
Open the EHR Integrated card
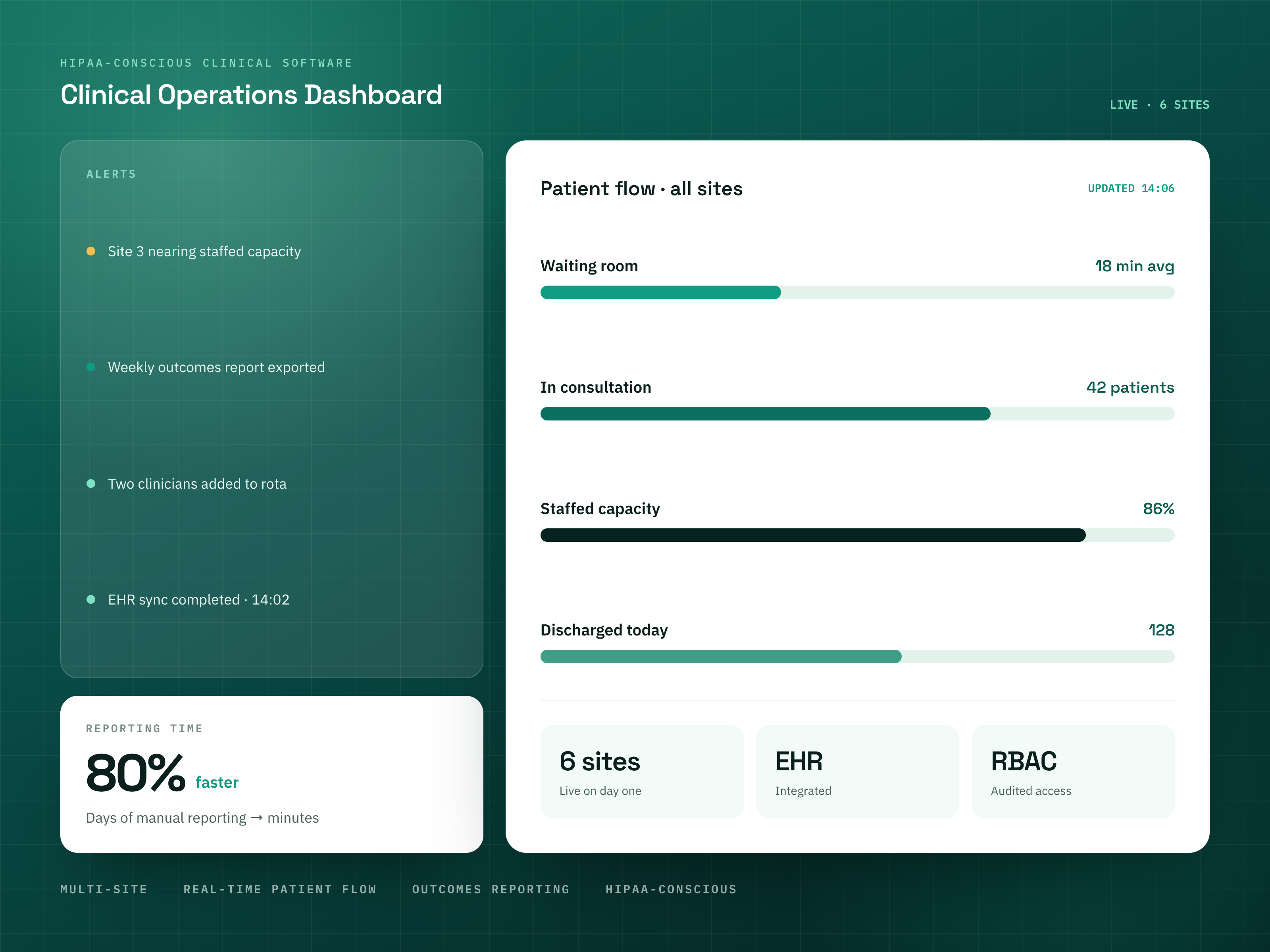click(x=857, y=771)
